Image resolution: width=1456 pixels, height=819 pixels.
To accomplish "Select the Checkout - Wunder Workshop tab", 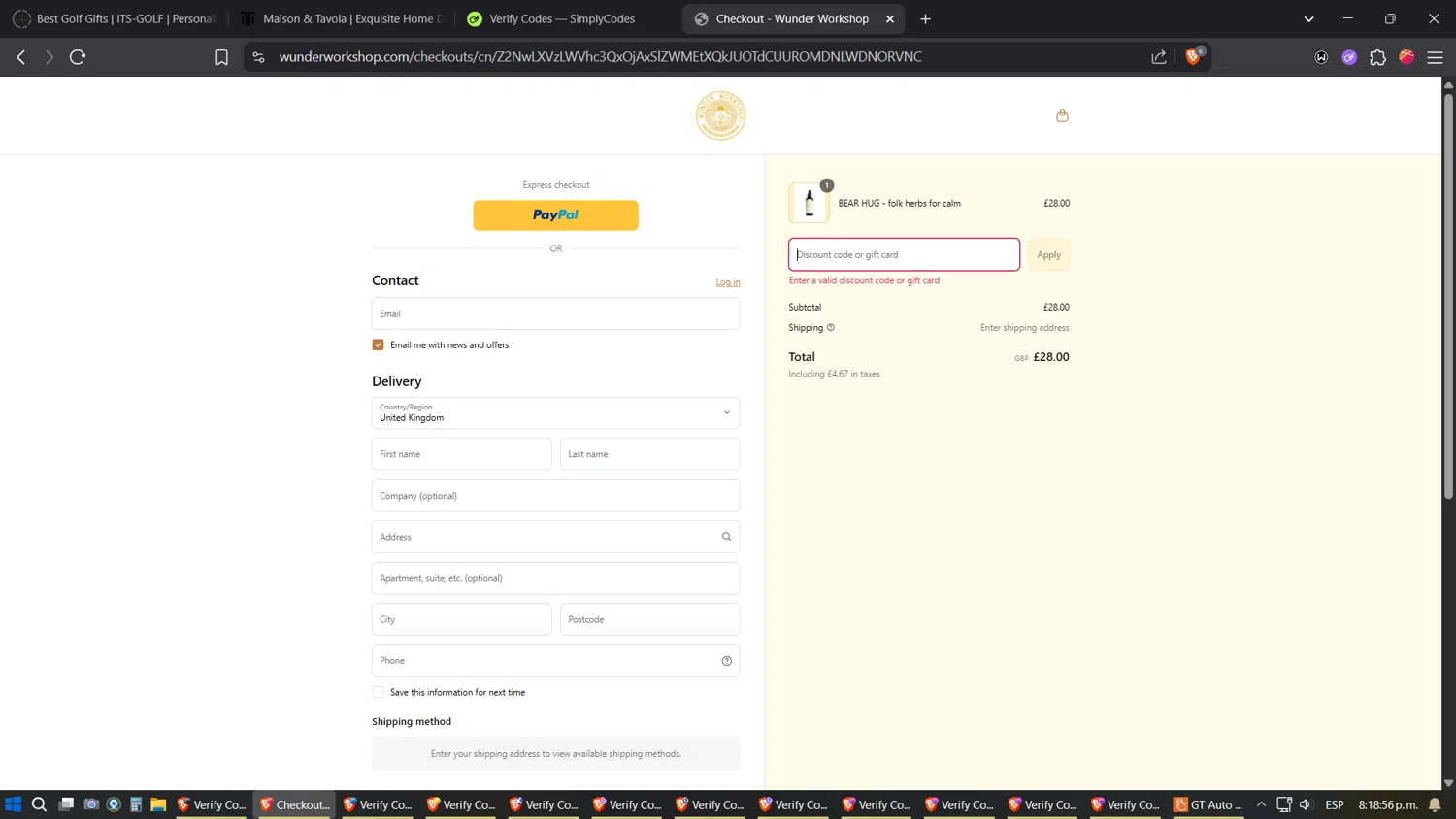I will click(x=791, y=18).
